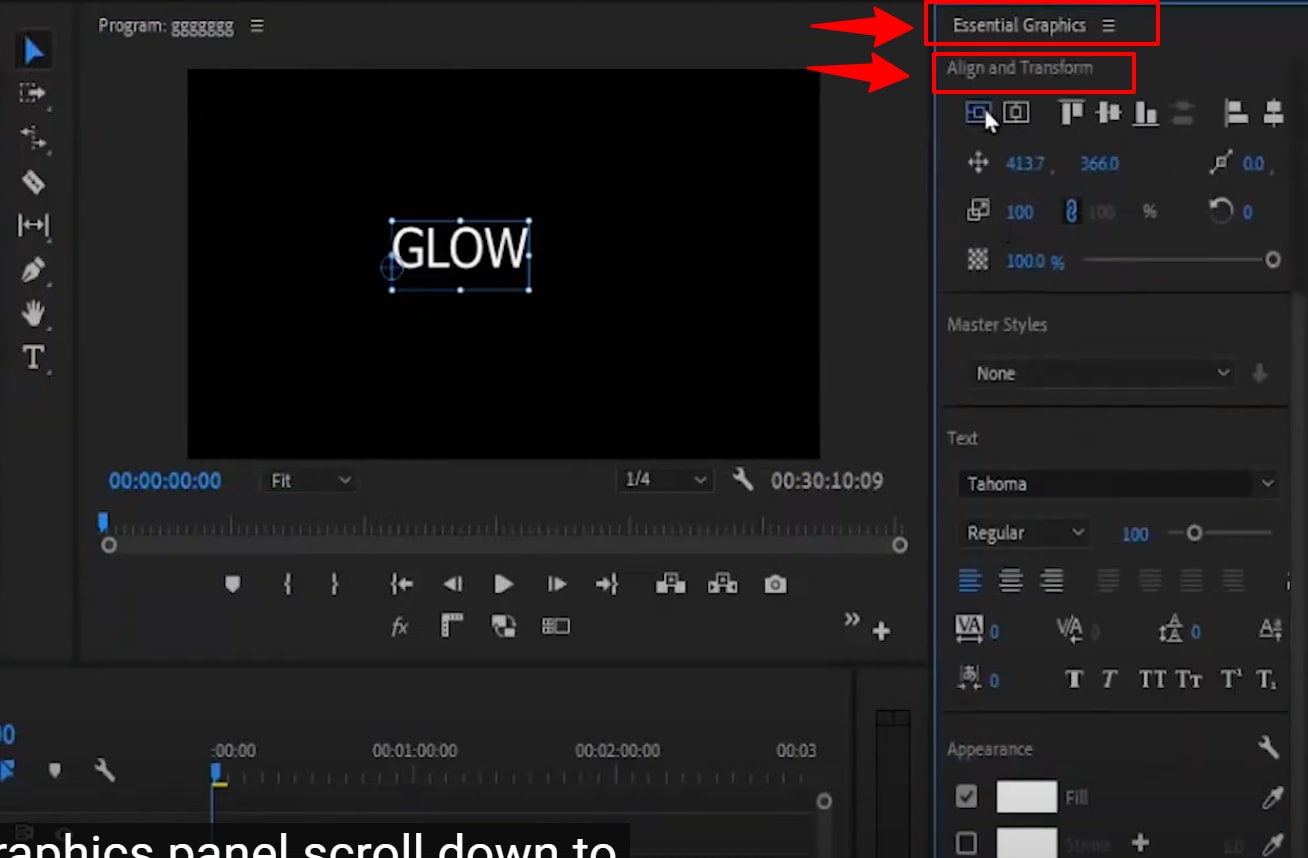Go to In point
This screenshot has height=858, width=1308.
click(401, 585)
